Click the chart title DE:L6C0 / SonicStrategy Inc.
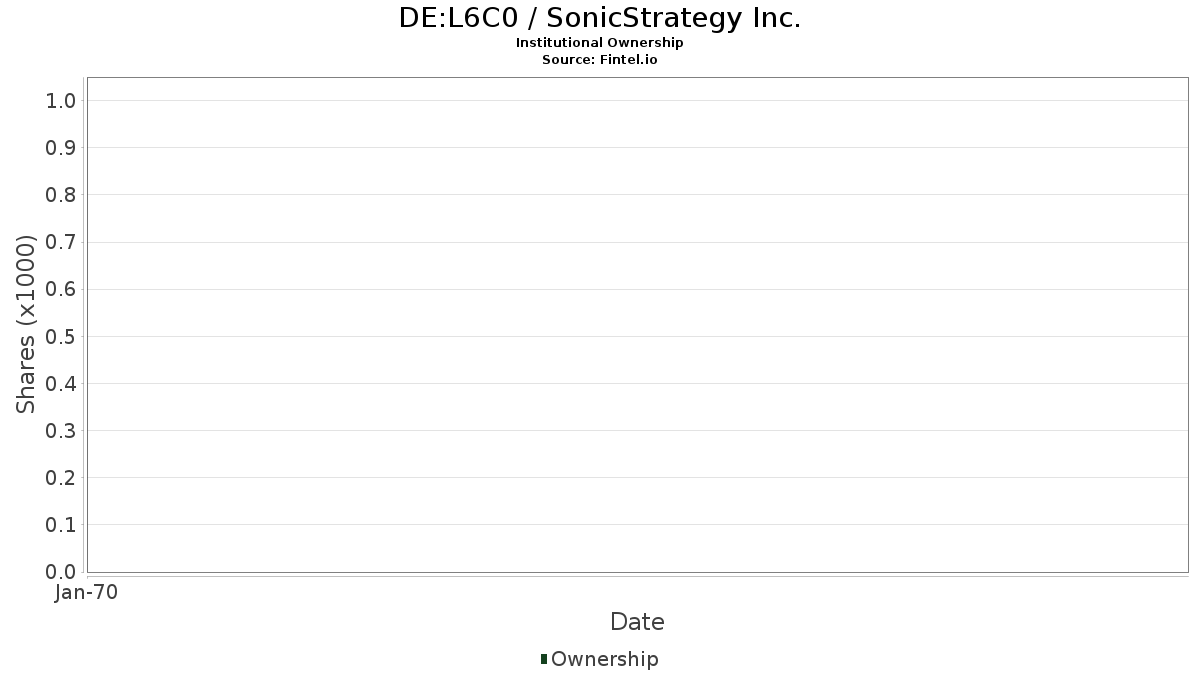 600,18
